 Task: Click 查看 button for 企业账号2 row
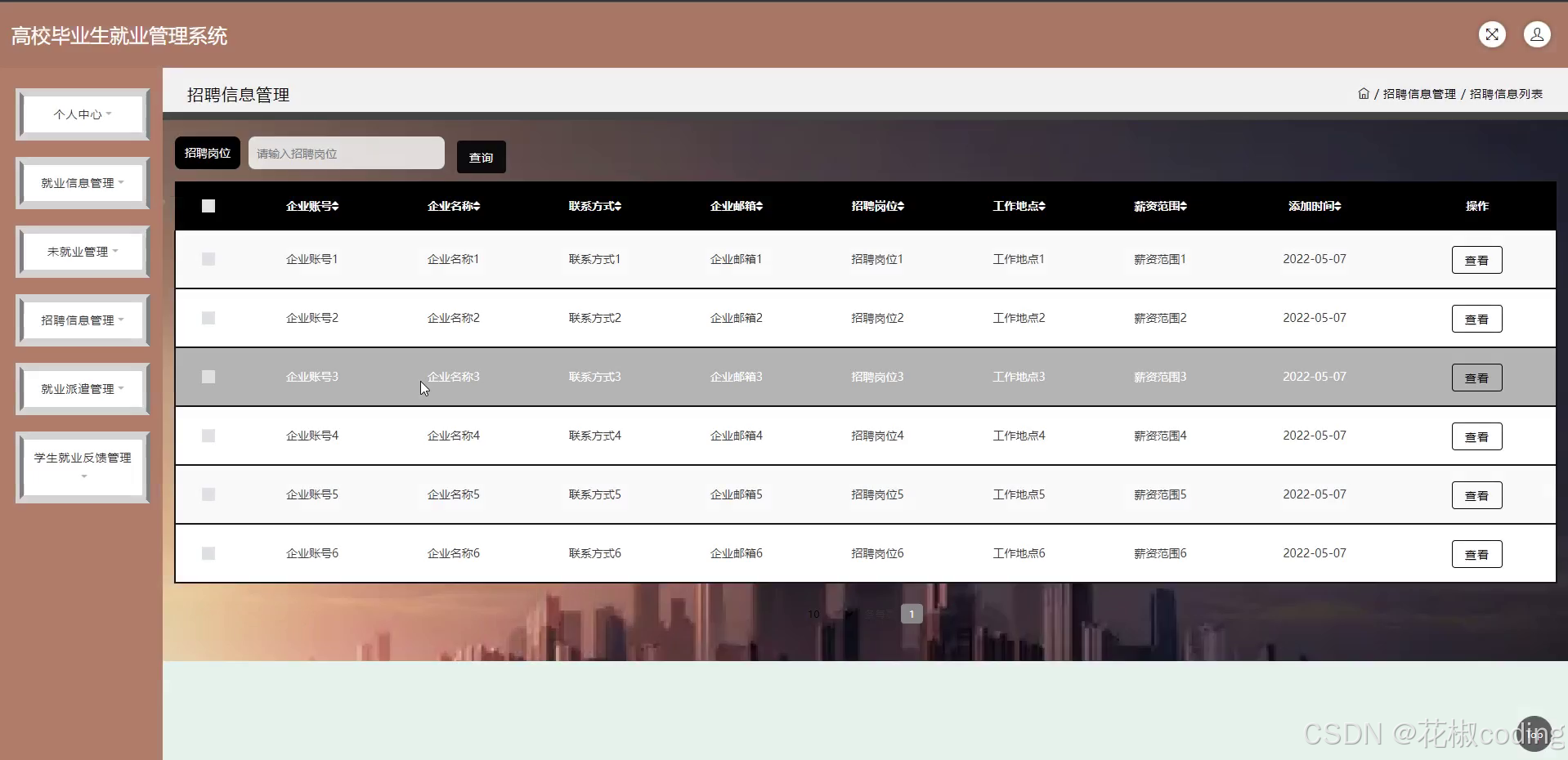(x=1476, y=319)
